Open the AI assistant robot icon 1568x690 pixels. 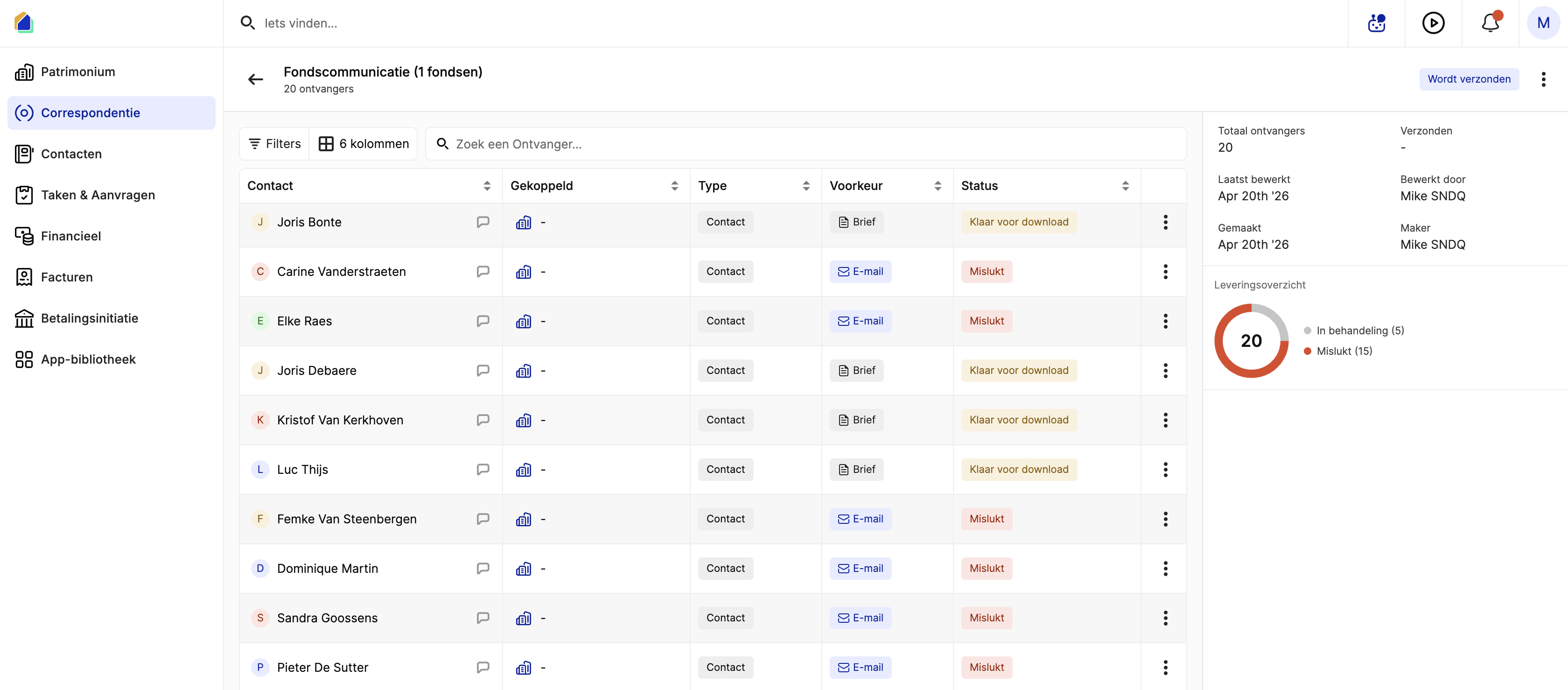pyautogui.click(x=1376, y=23)
